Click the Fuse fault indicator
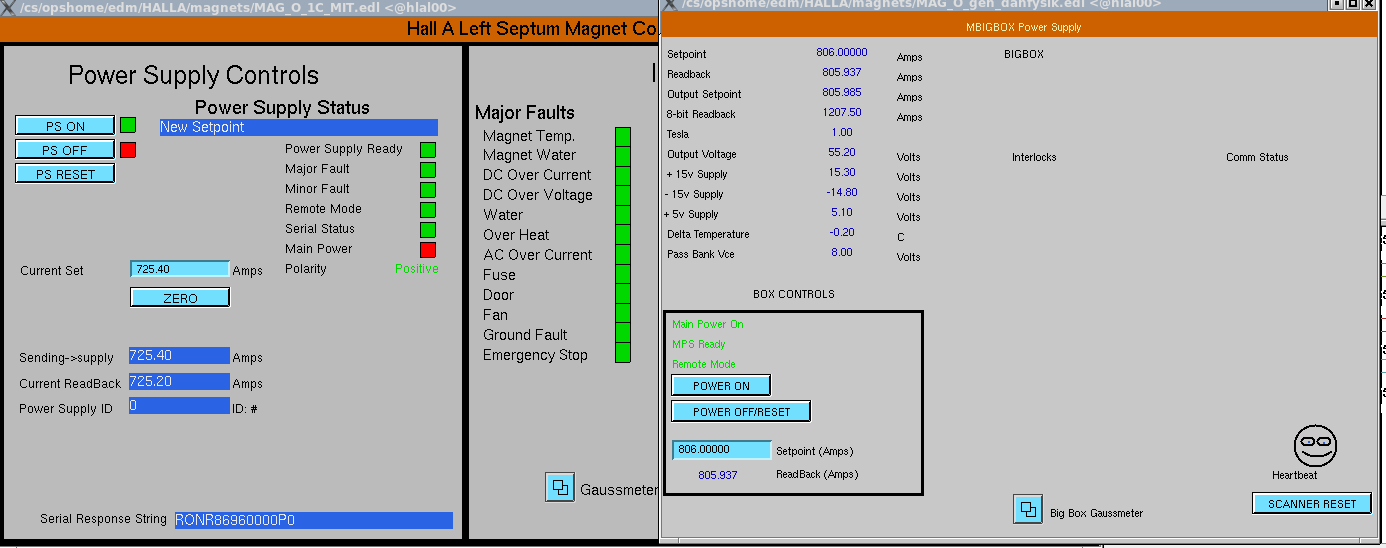 tap(623, 275)
